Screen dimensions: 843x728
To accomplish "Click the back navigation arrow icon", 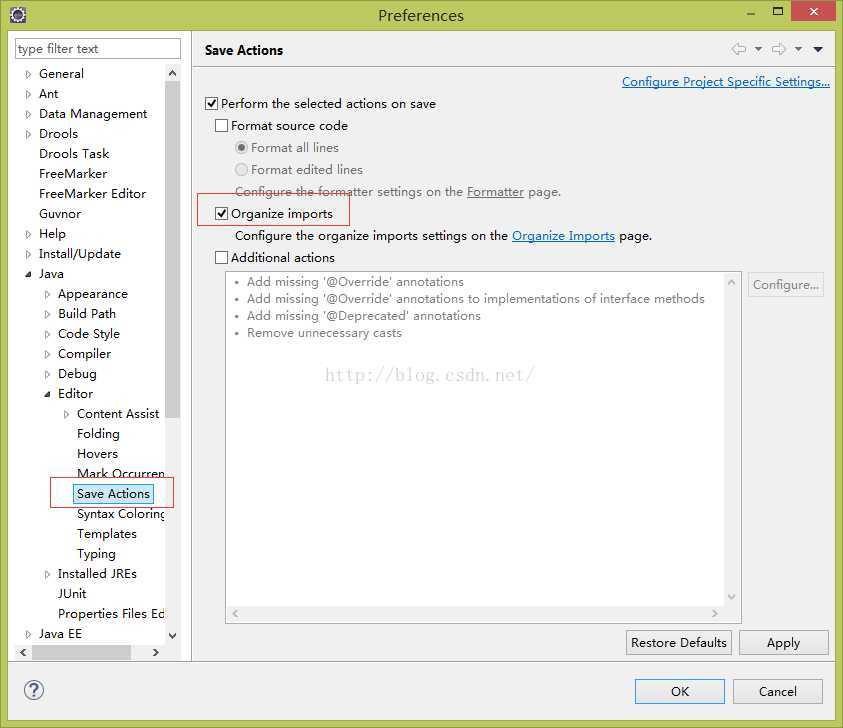I will [x=739, y=49].
